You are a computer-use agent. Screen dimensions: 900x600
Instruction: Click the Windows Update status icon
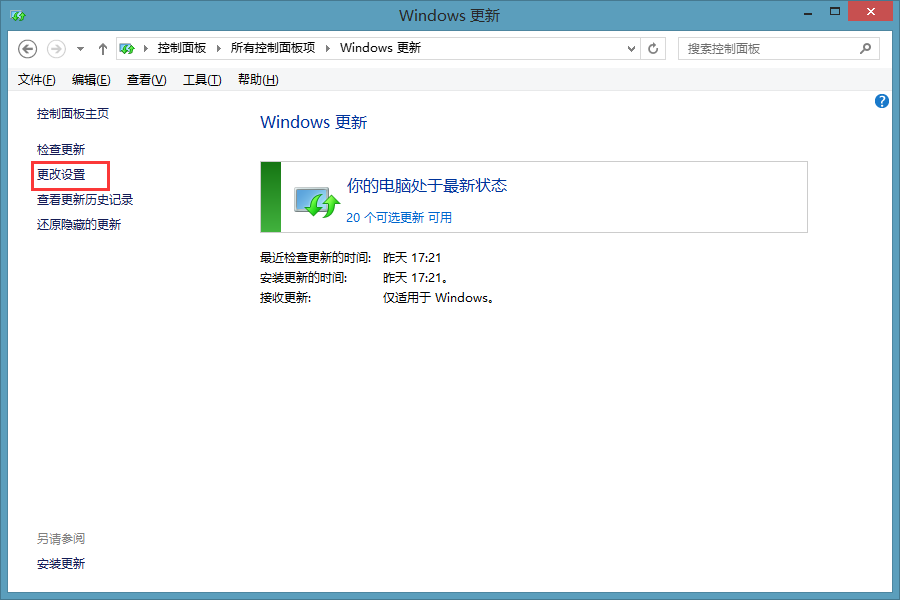point(318,202)
